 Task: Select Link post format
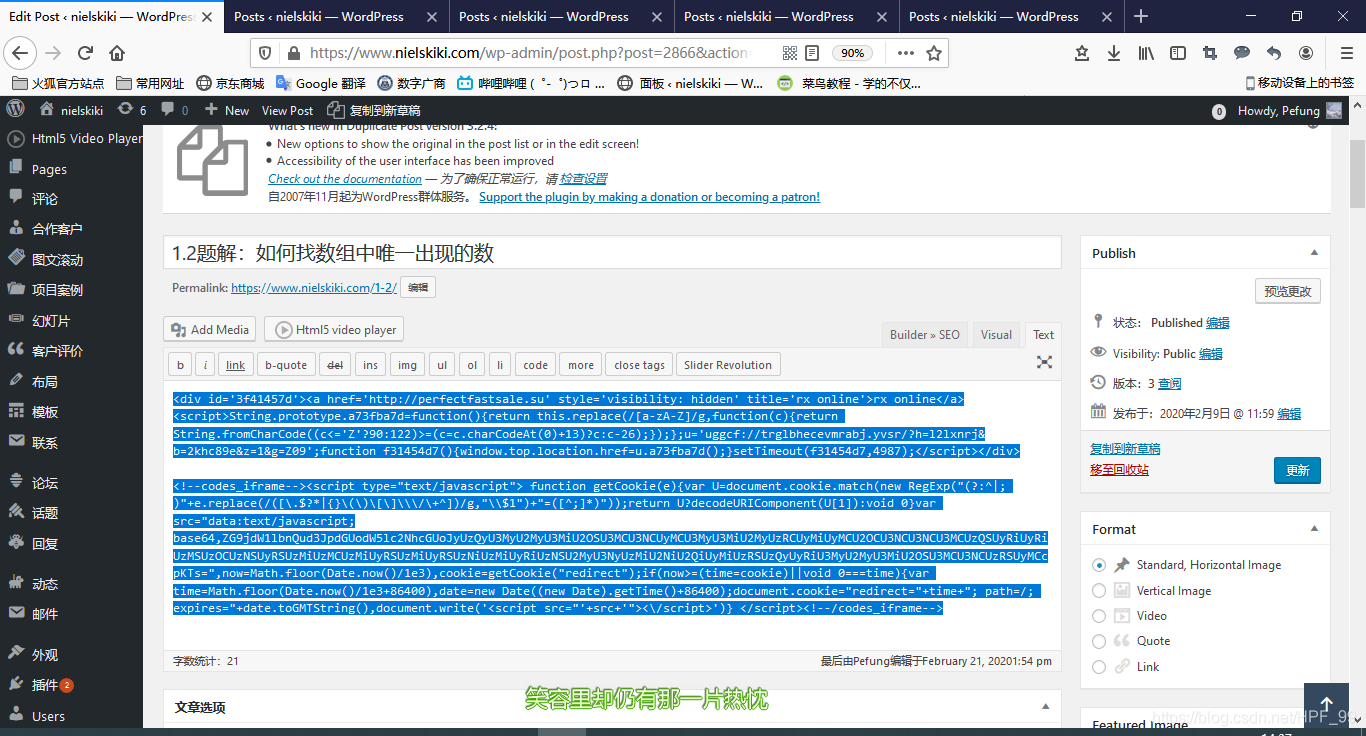1099,667
